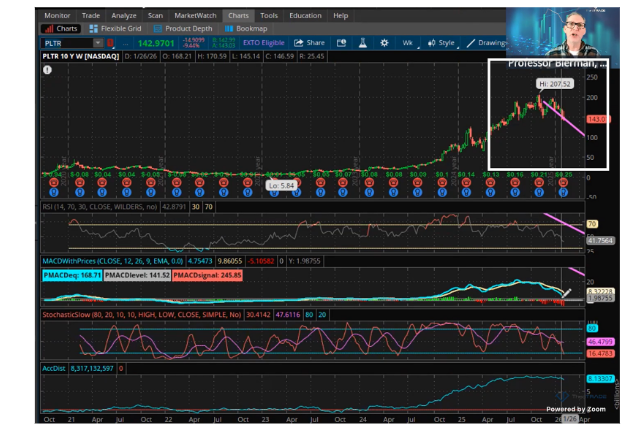The width and height of the screenshot is (639, 435).
Task: Open the Scan tab
Action: coord(155,15)
